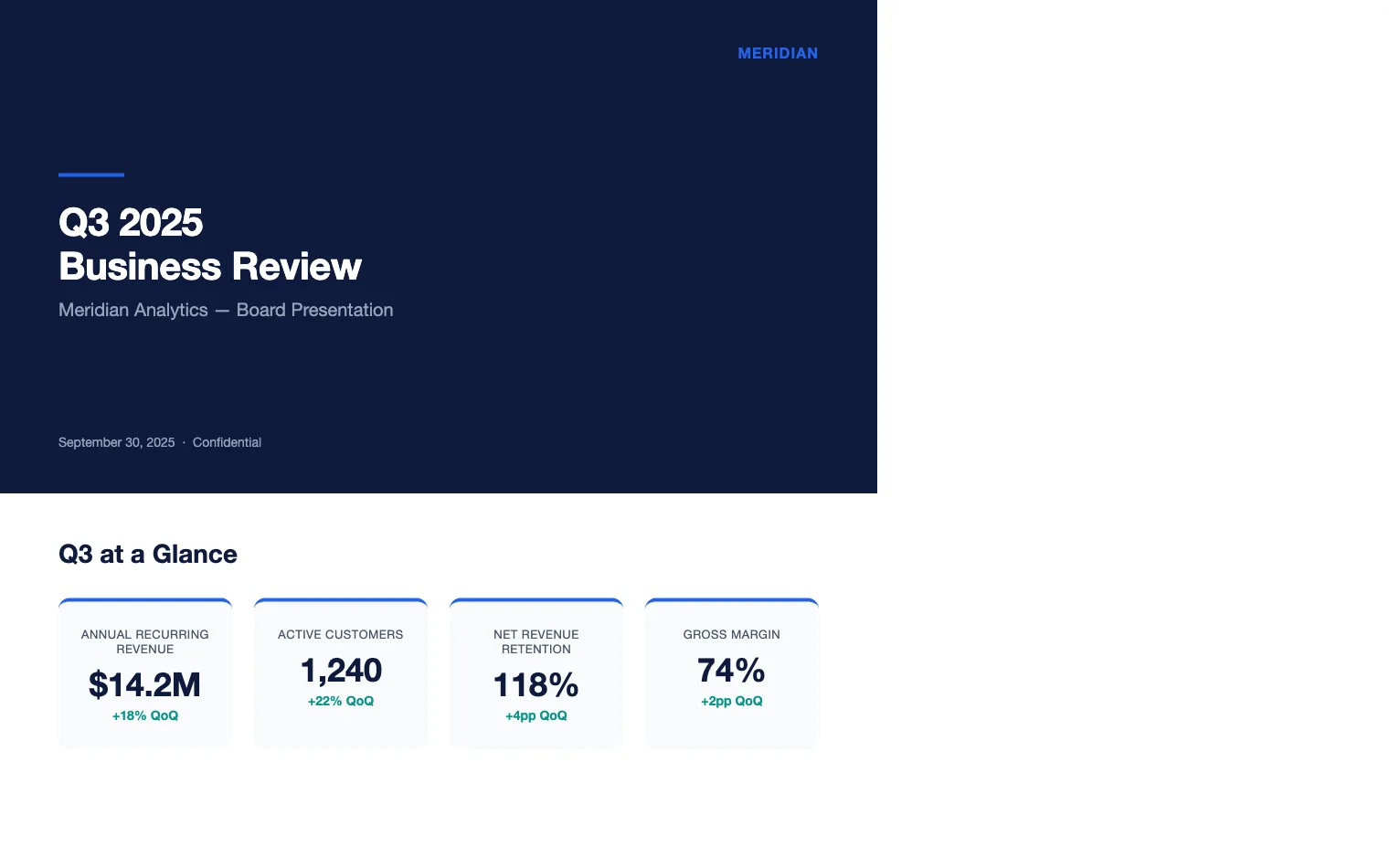The image size is (1389, 868).
Task: Click the '+18% QoQ' change indicator
Action: (x=145, y=715)
